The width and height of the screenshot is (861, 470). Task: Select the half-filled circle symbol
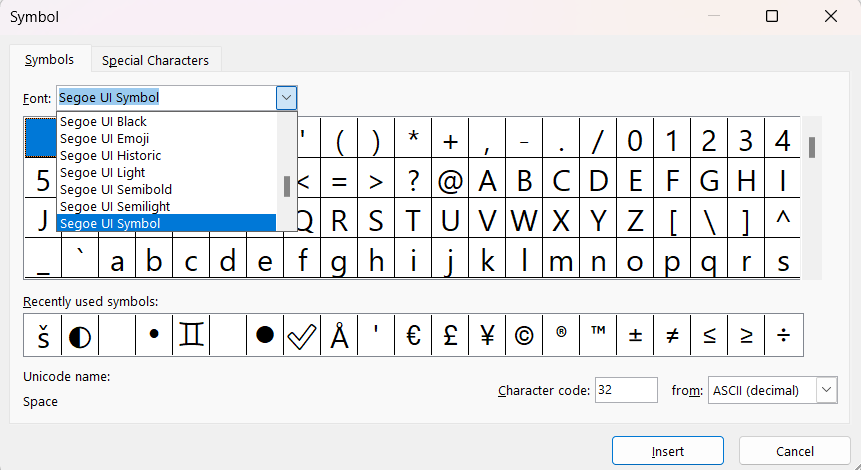tap(80, 335)
